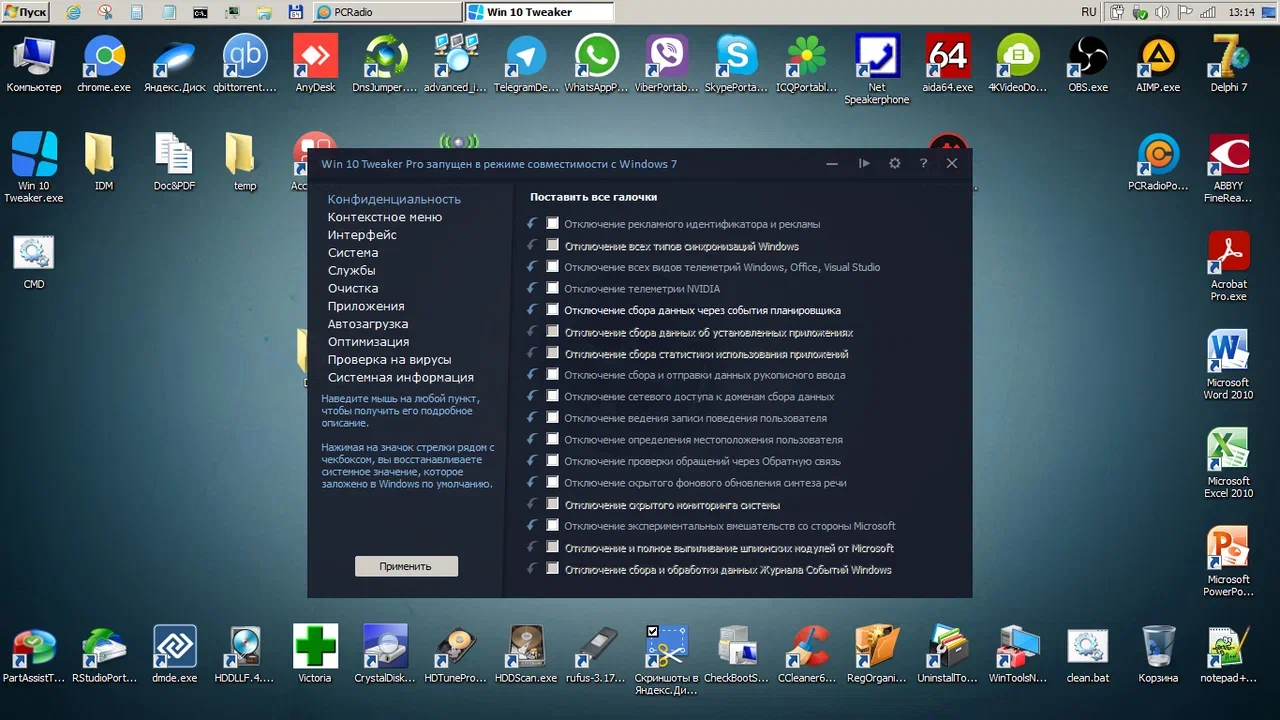Click the Tweaker help question mark icon
The height and width of the screenshot is (720, 1280).
tap(923, 163)
